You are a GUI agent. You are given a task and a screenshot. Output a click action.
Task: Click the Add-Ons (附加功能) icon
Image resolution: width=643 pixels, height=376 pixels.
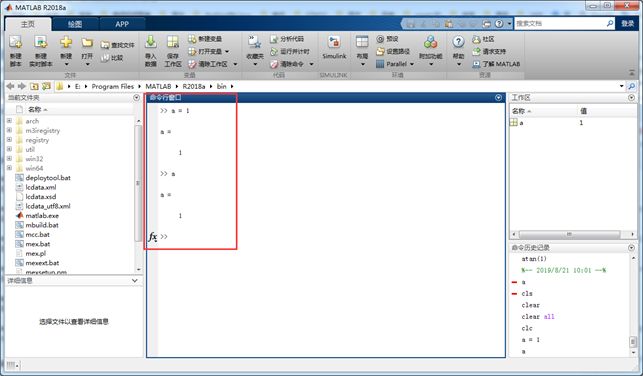pyautogui.click(x=430, y=42)
